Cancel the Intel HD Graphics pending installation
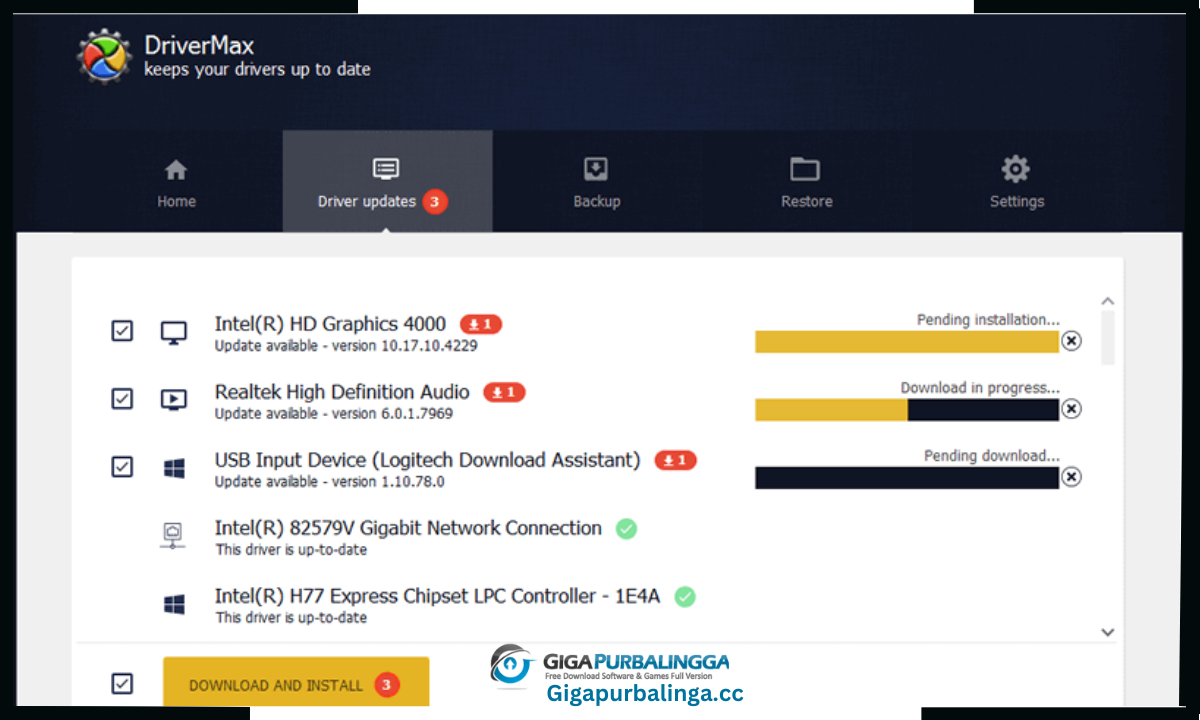This screenshot has height=720, width=1200. pyautogui.click(x=1071, y=341)
